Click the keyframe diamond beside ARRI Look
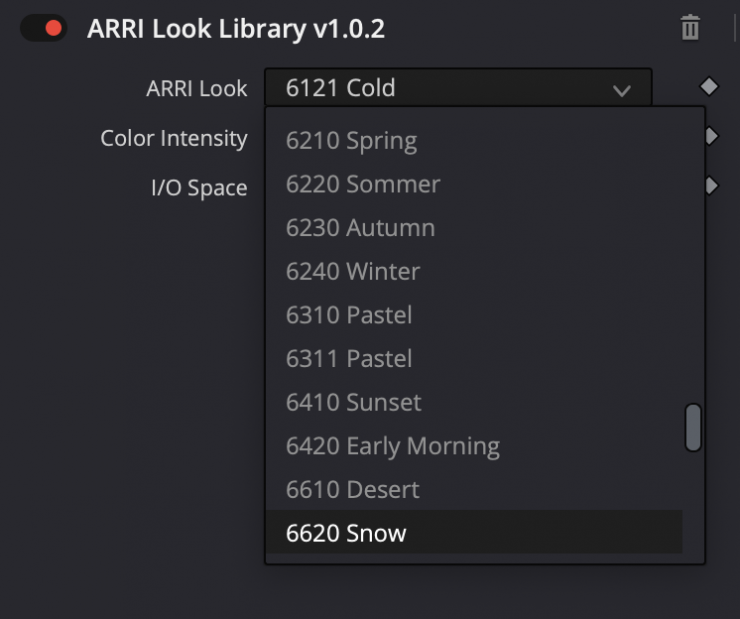Screen dimensions: 740x619 coord(709,87)
